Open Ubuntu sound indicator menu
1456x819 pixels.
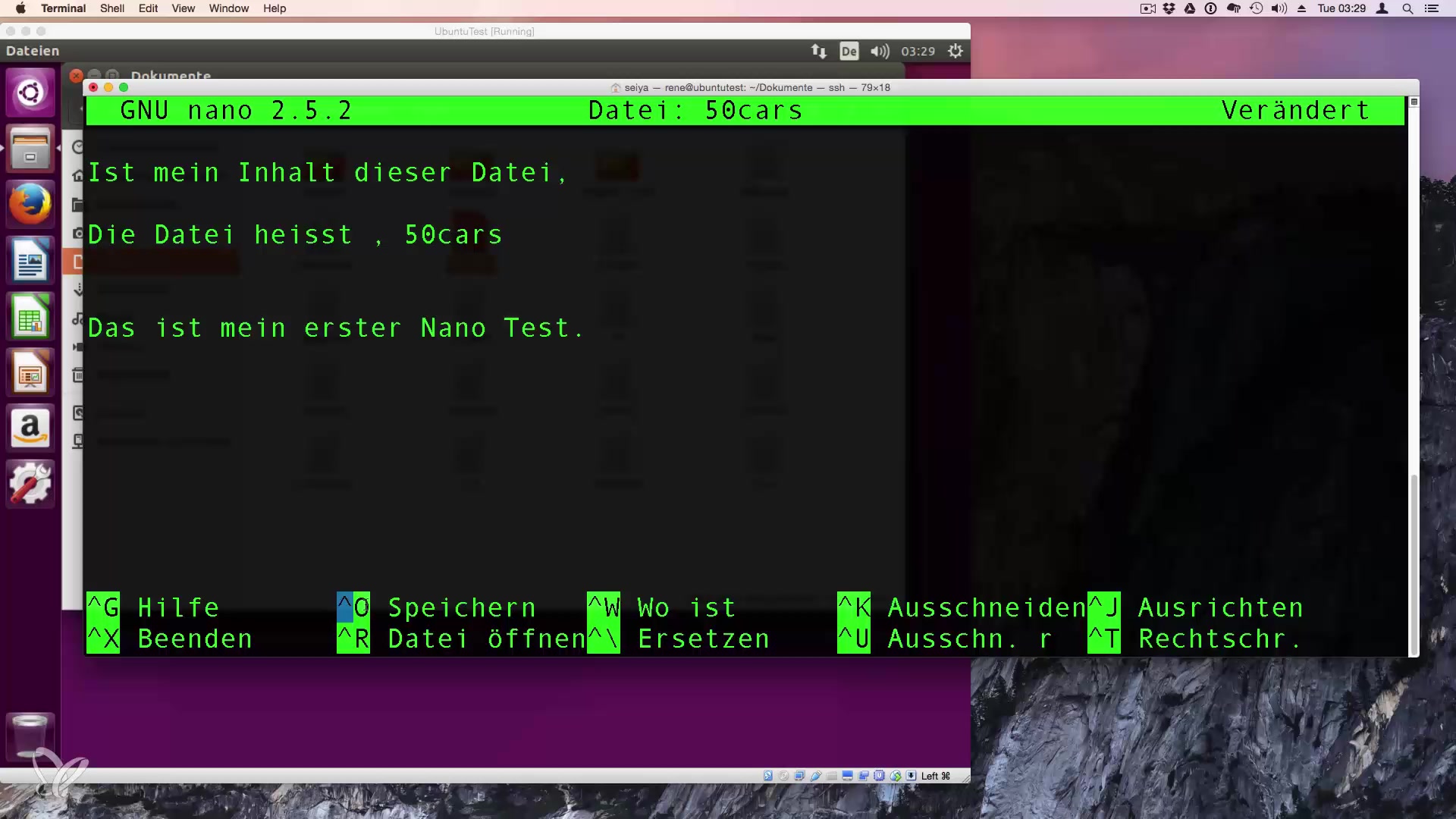879,51
